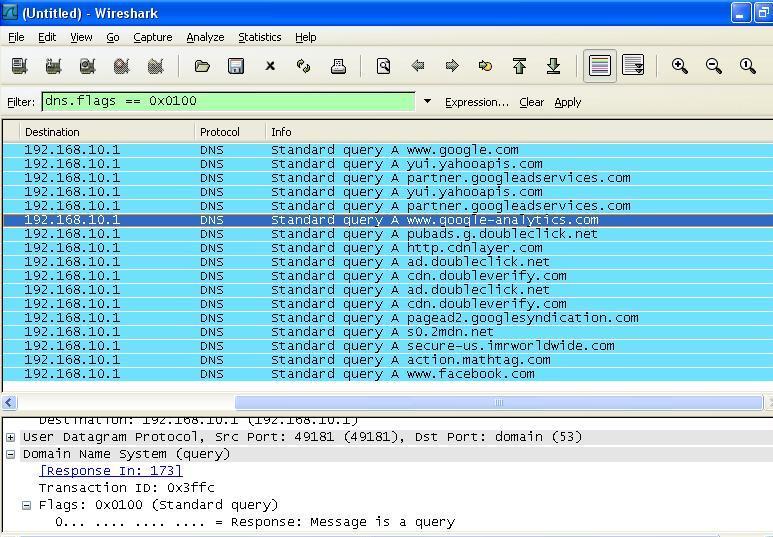Click the Find packet magnifier icon
Screen dimensions: 773x537
(x=383, y=66)
